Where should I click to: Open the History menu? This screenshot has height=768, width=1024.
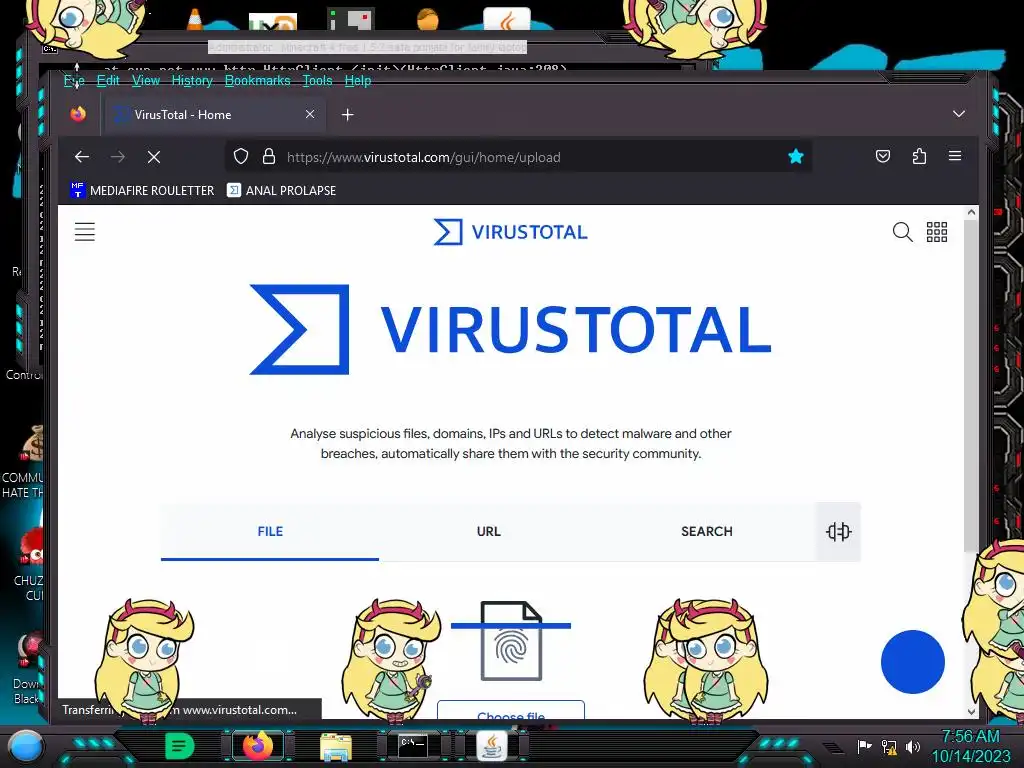coord(192,80)
